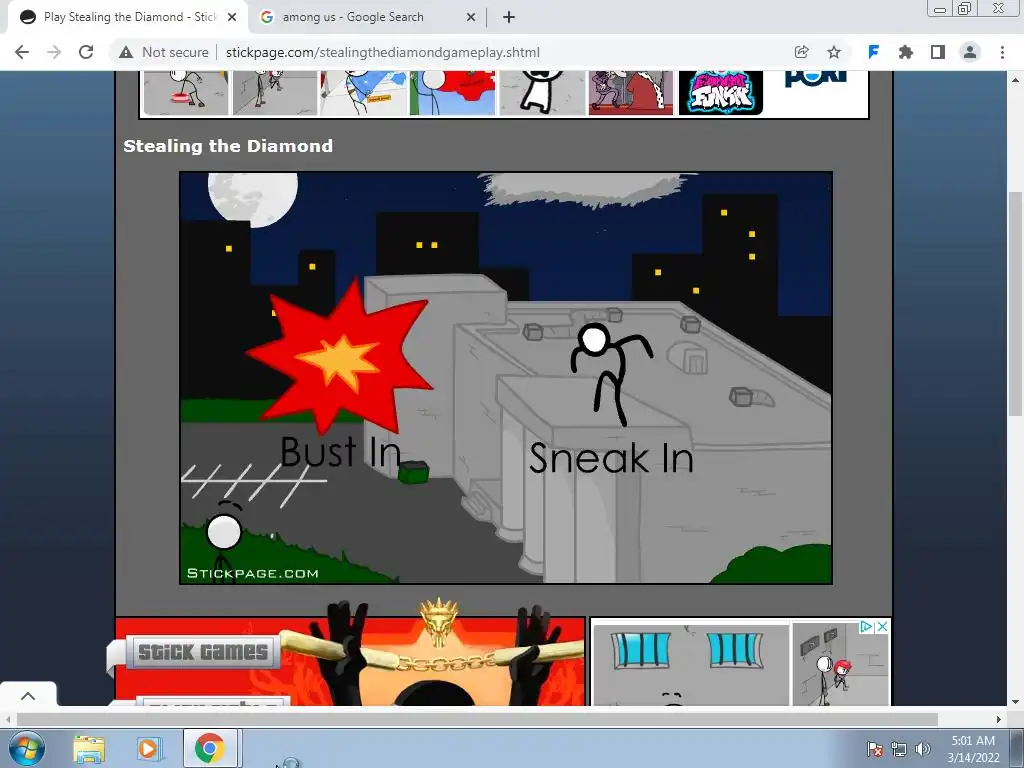Switch to Play Stealing the Diamond tab

click(x=127, y=18)
